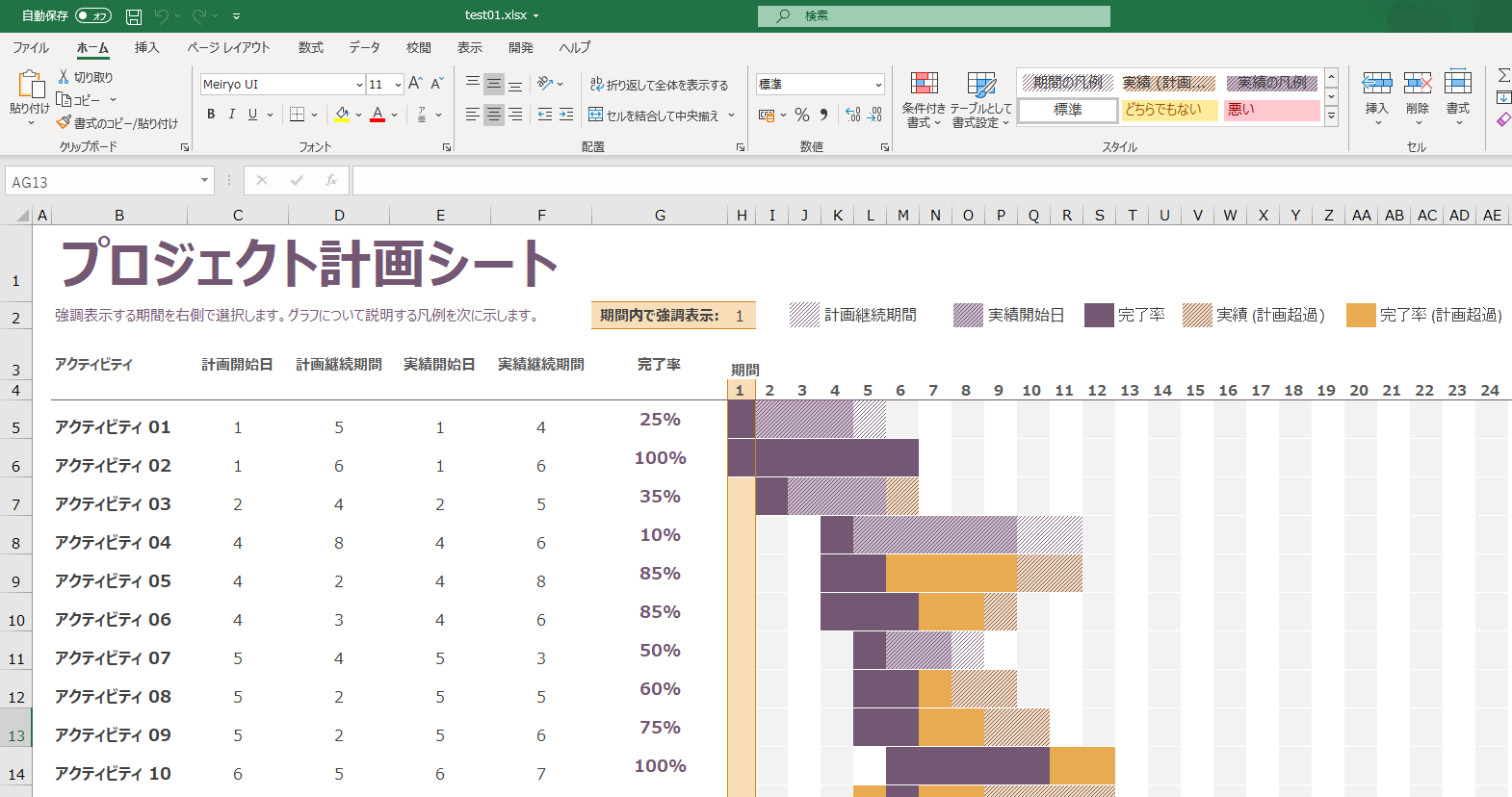Toggle middle vertical alignment
Screen dimensions: 1512x797
494,85
